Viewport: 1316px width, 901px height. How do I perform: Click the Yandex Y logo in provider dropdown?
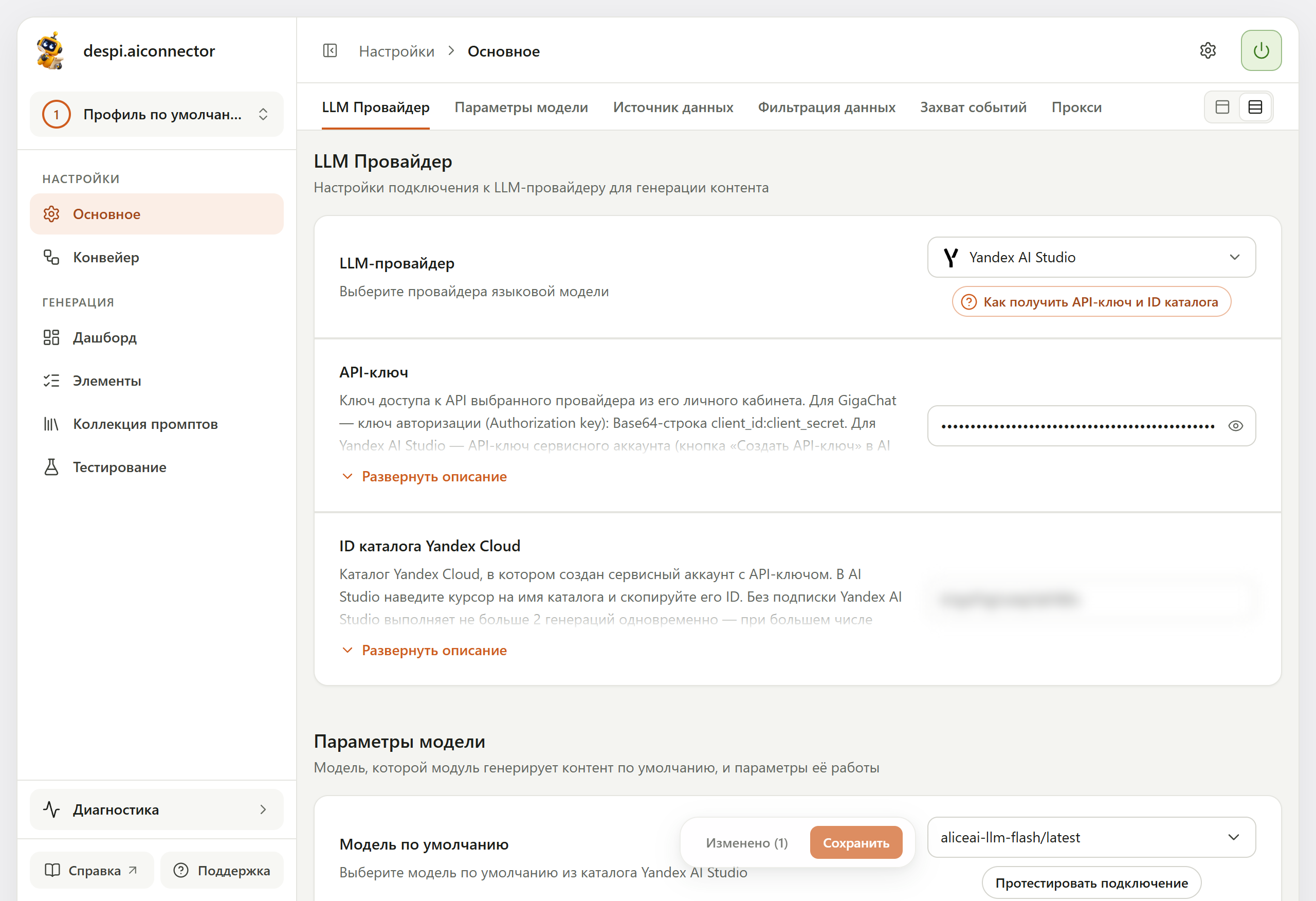pyautogui.click(x=951, y=257)
